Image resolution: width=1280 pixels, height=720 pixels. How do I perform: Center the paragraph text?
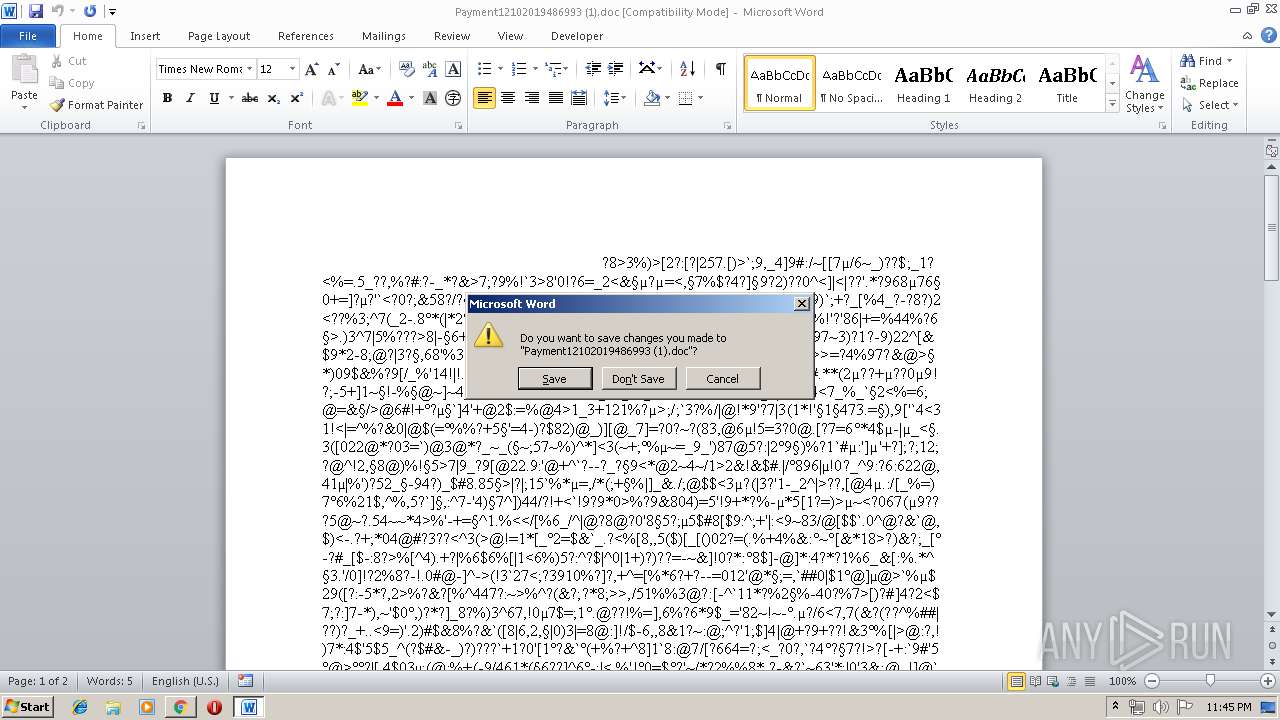coord(508,98)
